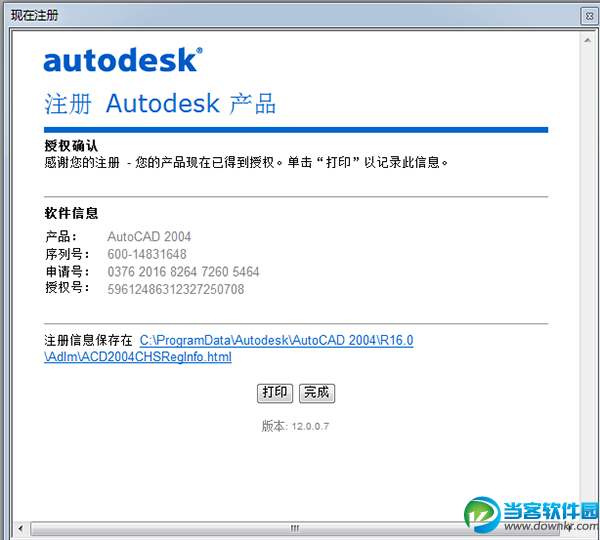Click the version text 12.0.0.7
Image resolution: width=600 pixels, height=540 pixels.
click(310, 426)
